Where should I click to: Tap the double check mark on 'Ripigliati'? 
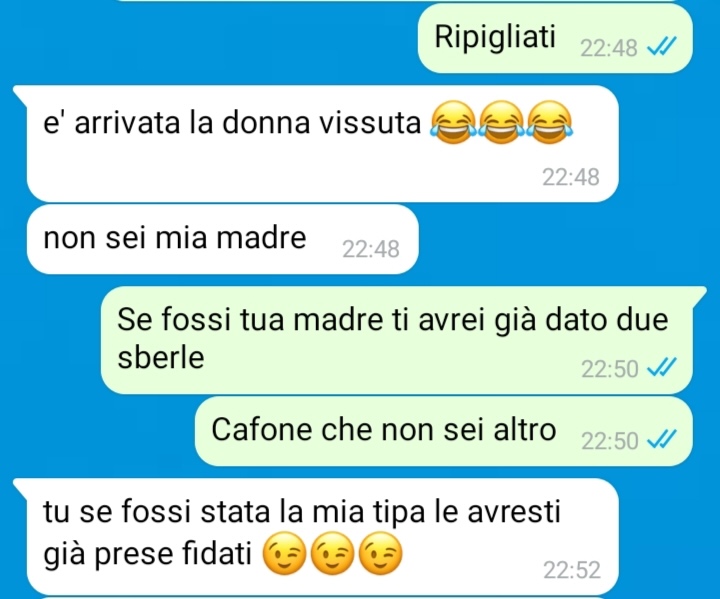click(x=662, y=46)
